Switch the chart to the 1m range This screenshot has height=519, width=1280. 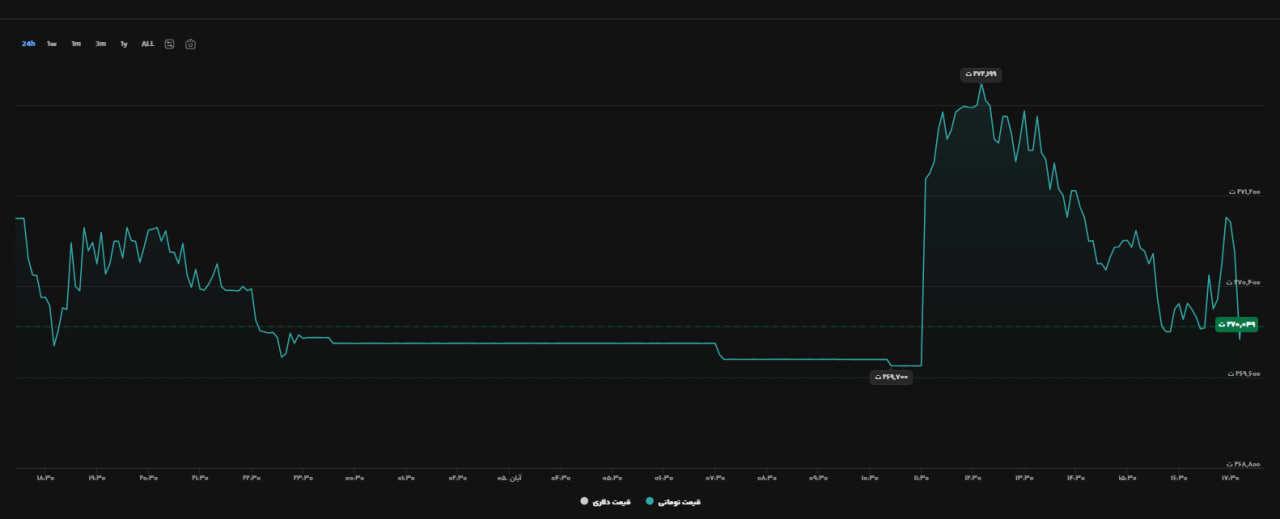[x=76, y=44]
